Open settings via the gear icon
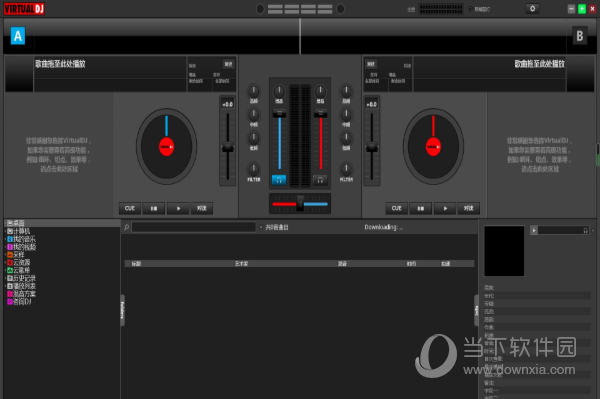The height and width of the screenshot is (399, 600). click(x=532, y=8)
